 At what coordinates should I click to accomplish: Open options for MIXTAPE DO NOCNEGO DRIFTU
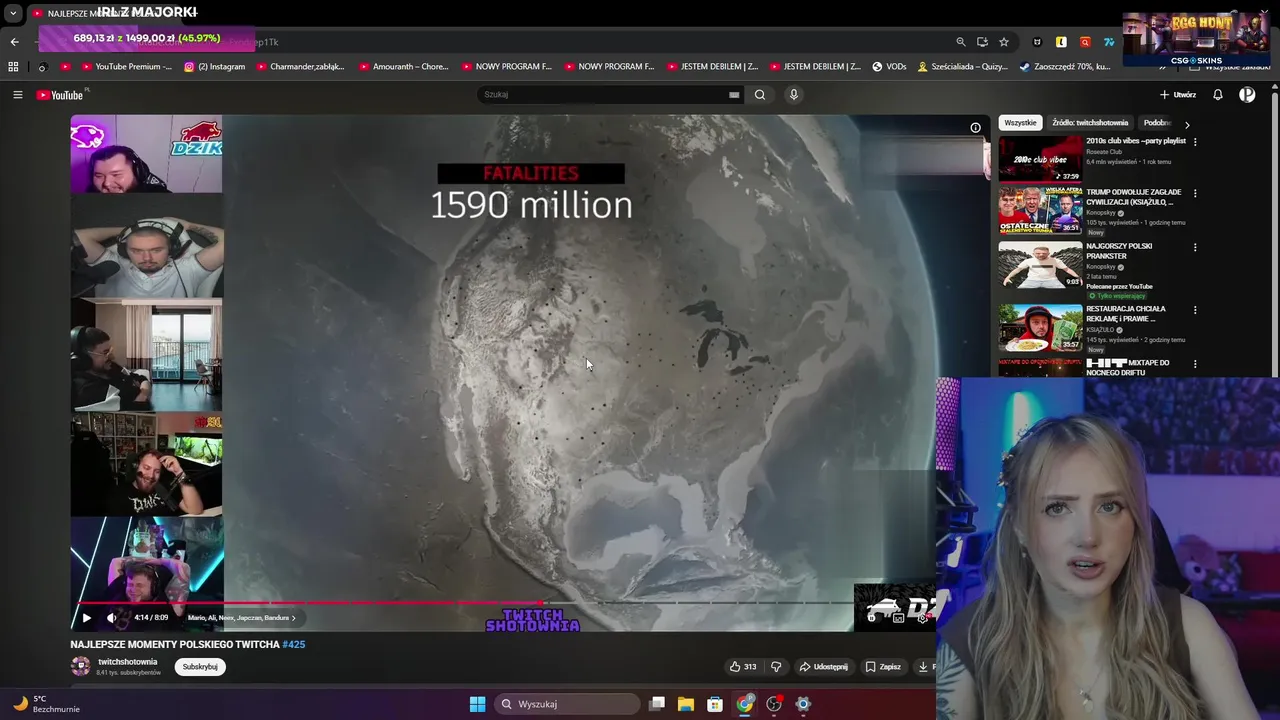(x=1195, y=364)
